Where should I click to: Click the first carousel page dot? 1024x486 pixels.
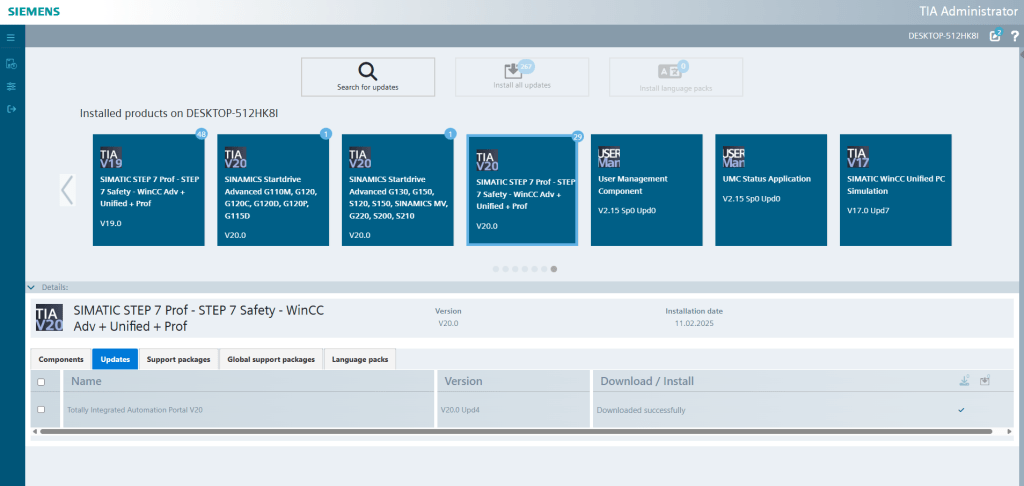[x=496, y=269]
